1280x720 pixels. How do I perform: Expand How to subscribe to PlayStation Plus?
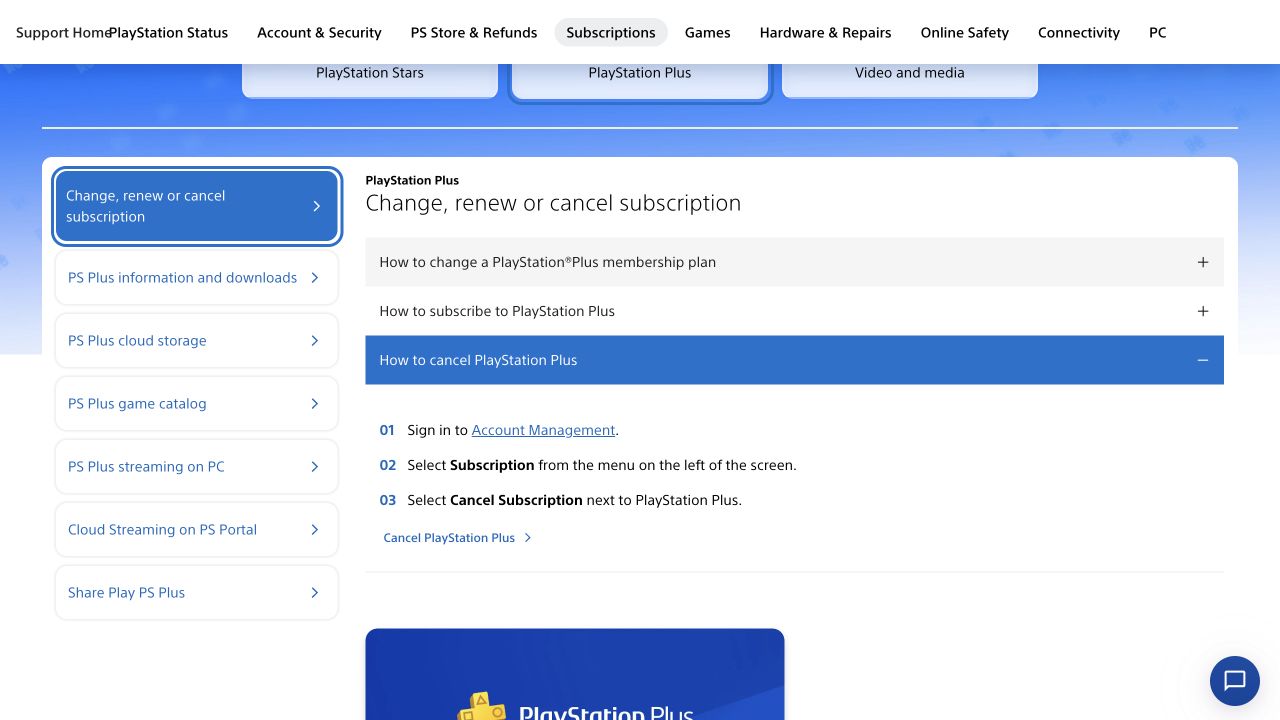point(794,311)
